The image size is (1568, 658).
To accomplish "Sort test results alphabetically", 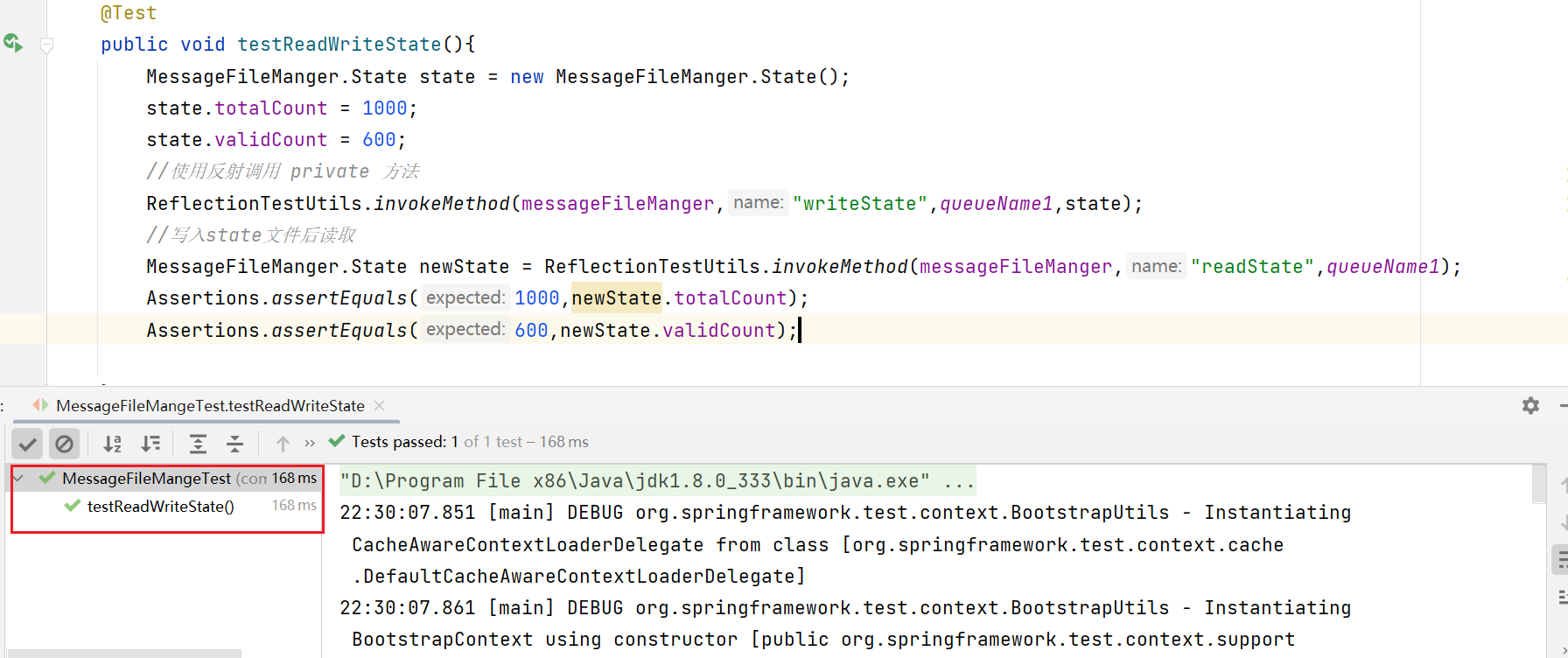I will click(112, 444).
